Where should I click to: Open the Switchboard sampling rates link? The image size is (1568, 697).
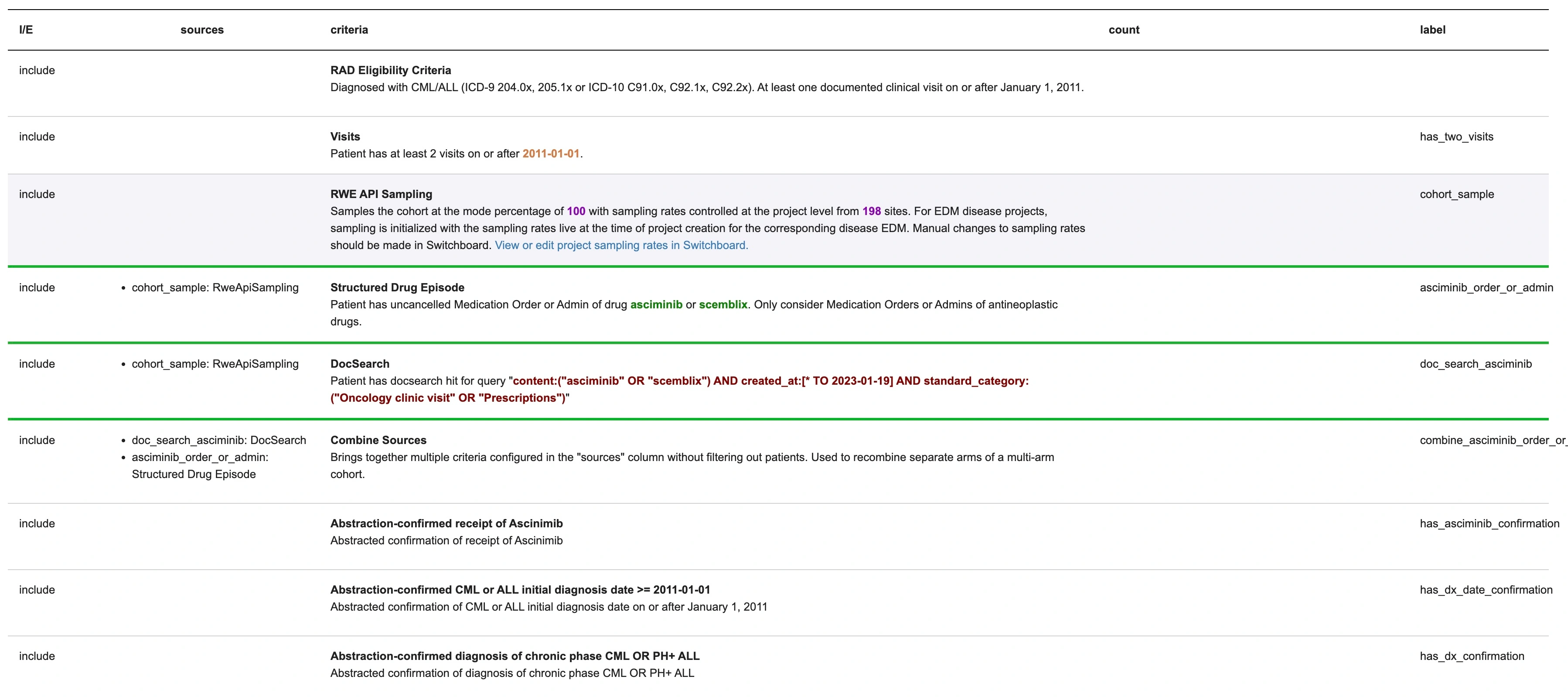tap(621, 245)
